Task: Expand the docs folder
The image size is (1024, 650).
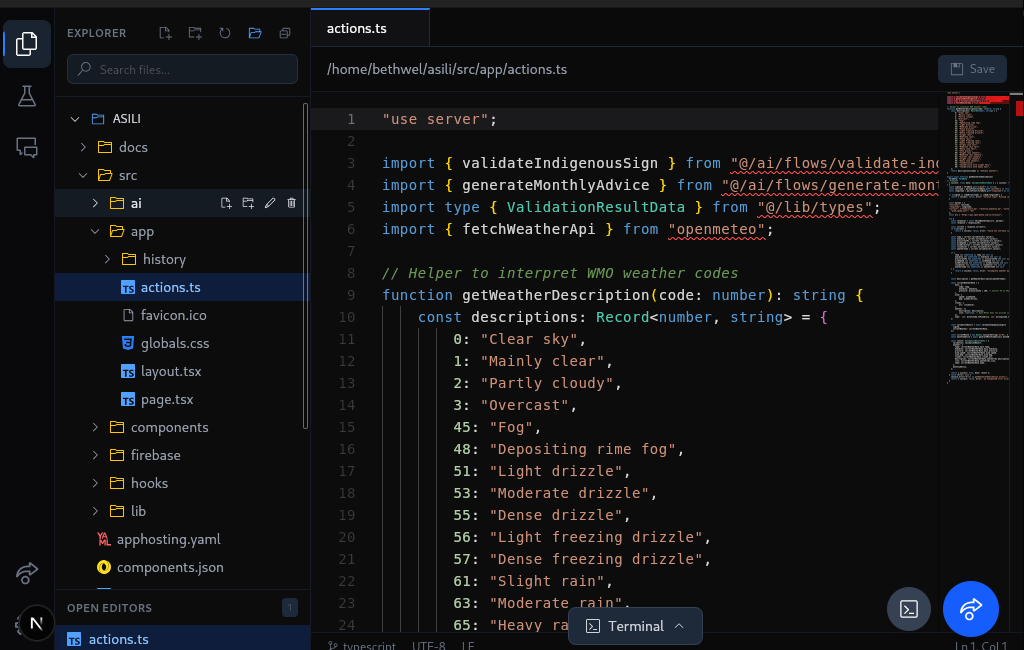Action: 133,147
